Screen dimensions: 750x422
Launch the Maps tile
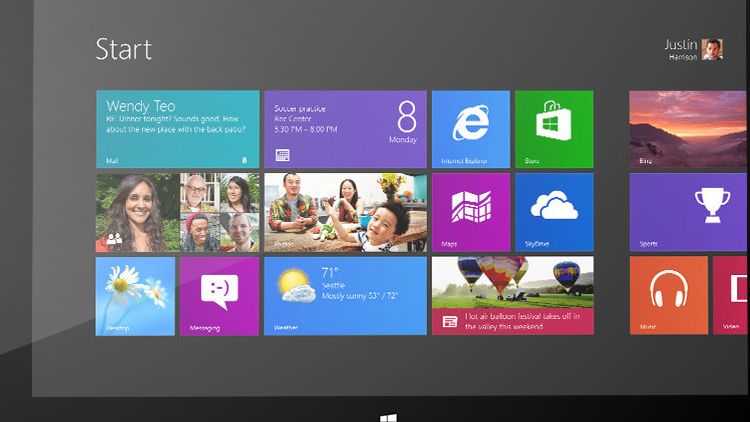[471, 212]
